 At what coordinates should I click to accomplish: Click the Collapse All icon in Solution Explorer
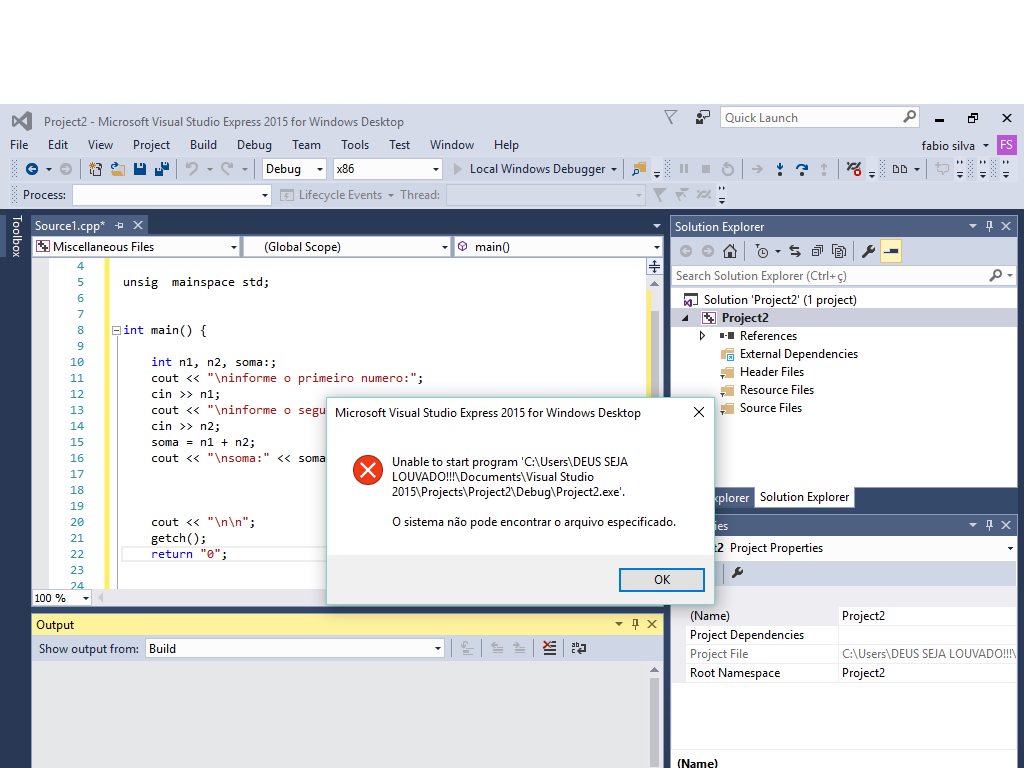pos(817,251)
